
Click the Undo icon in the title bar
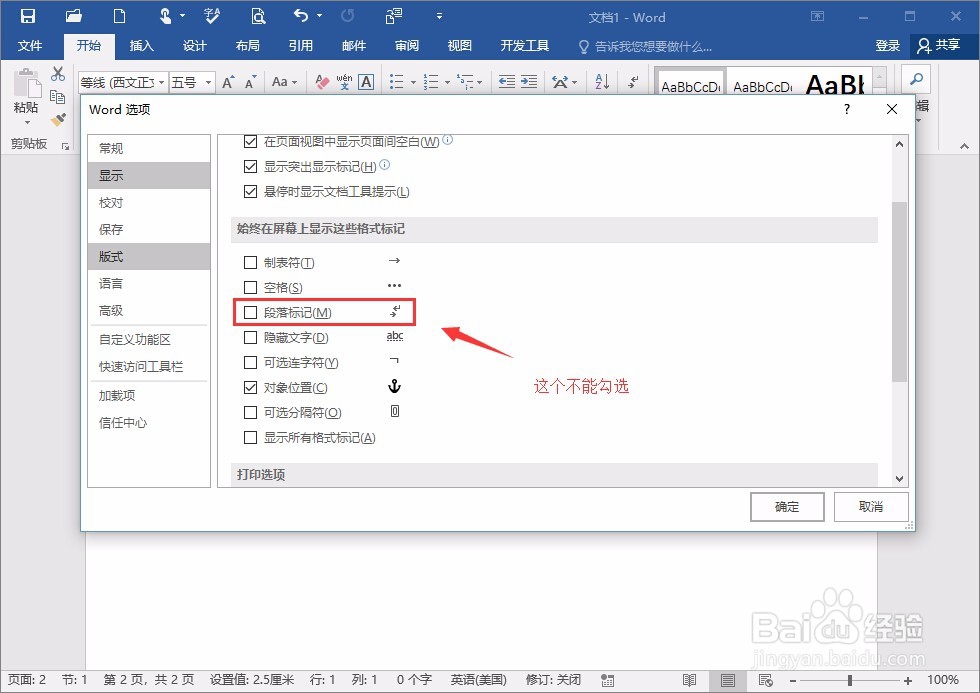[300, 17]
